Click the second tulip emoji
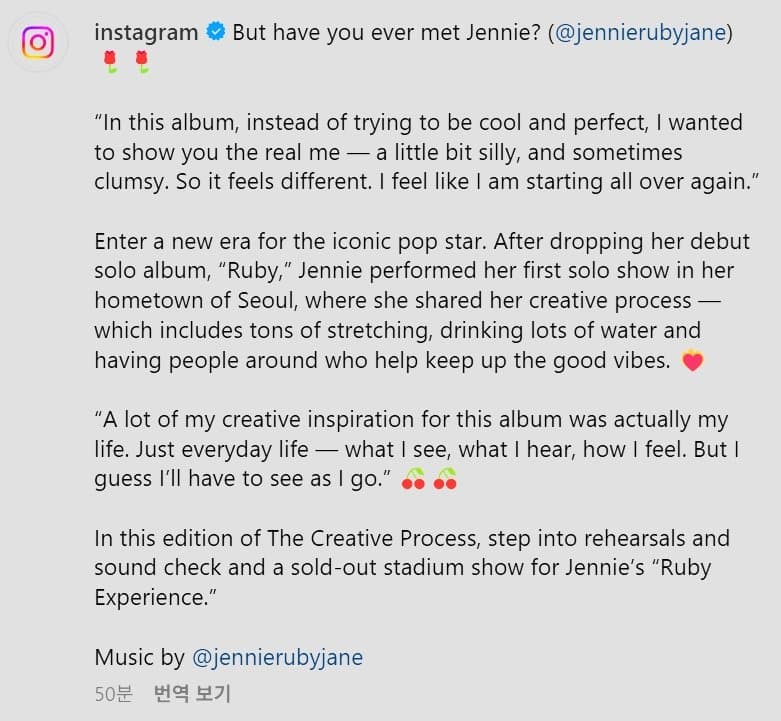Image resolution: width=781 pixels, height=721 pixels. pyautogui.click(x=142, y=62)
